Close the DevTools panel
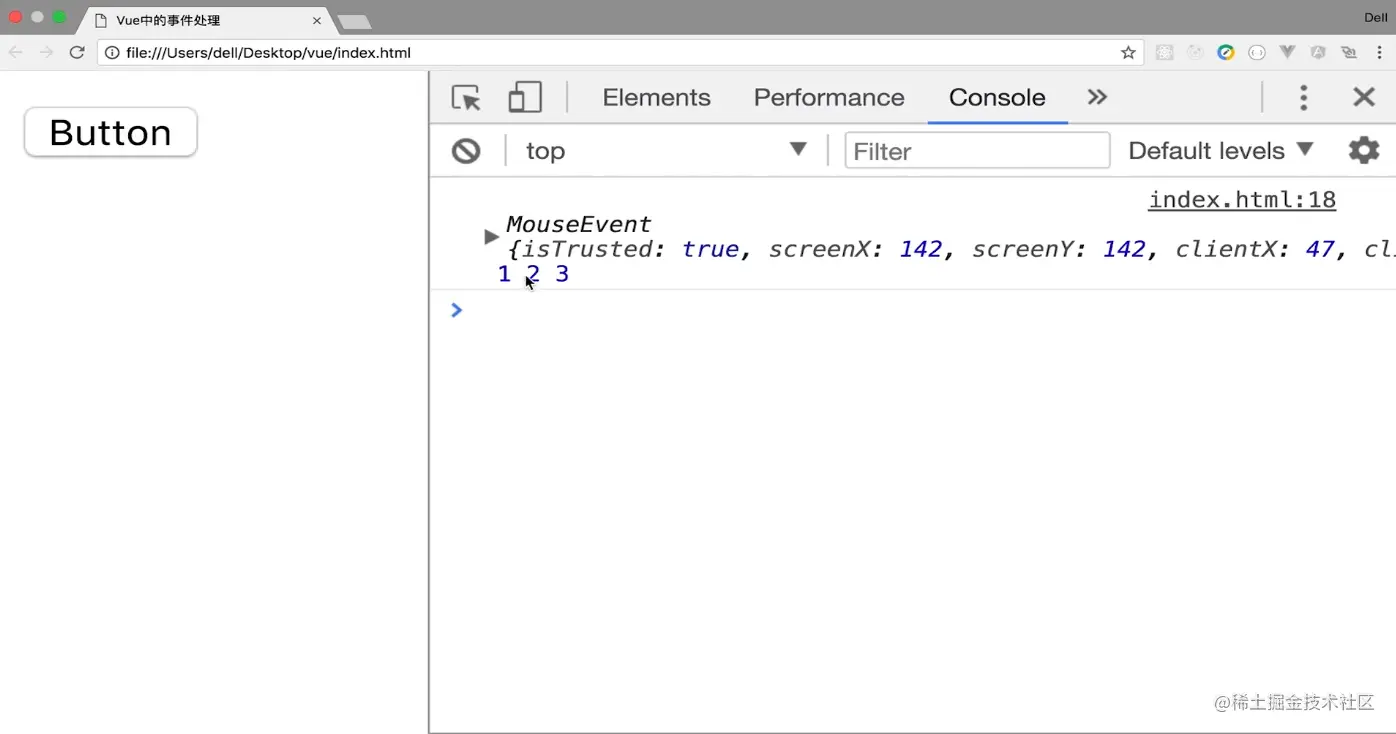Screen dimensions: 1396x734 click(x=1364, y=97)
